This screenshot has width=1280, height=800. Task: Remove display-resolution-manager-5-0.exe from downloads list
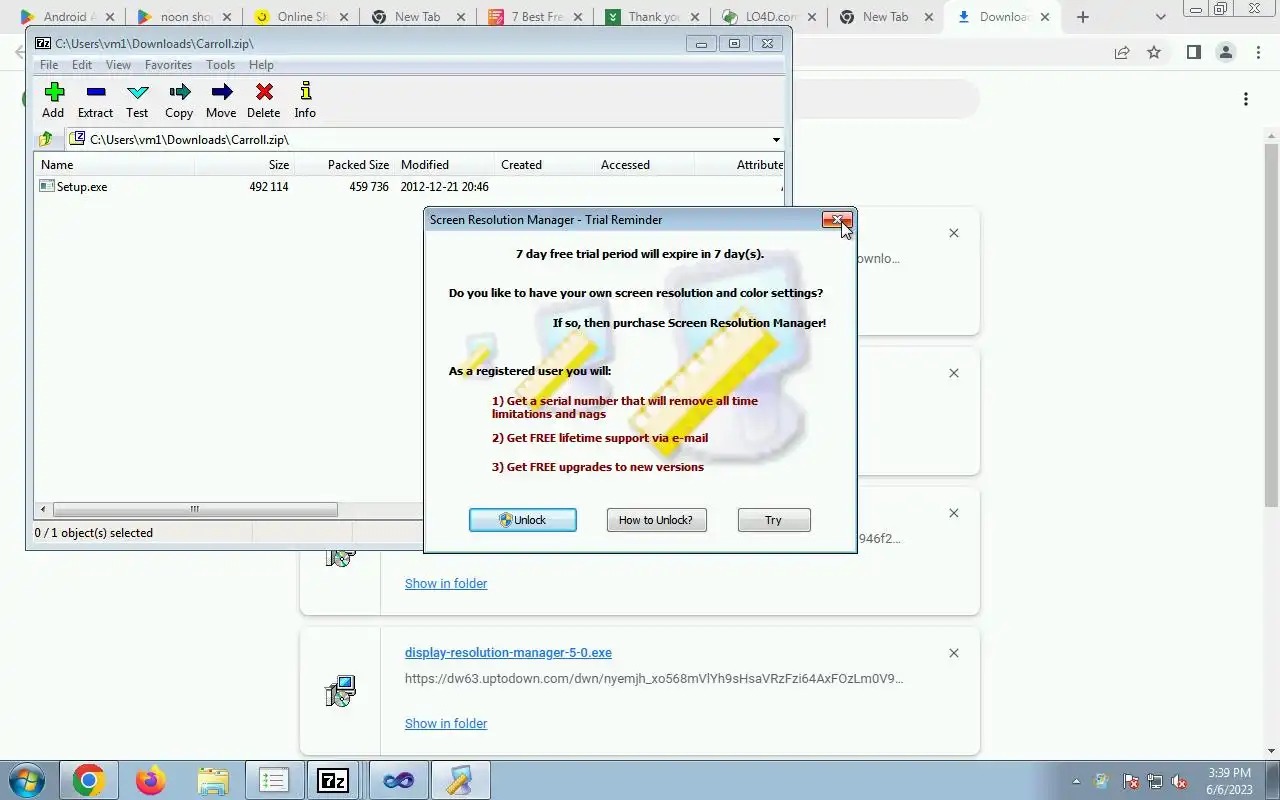point(954,653)
